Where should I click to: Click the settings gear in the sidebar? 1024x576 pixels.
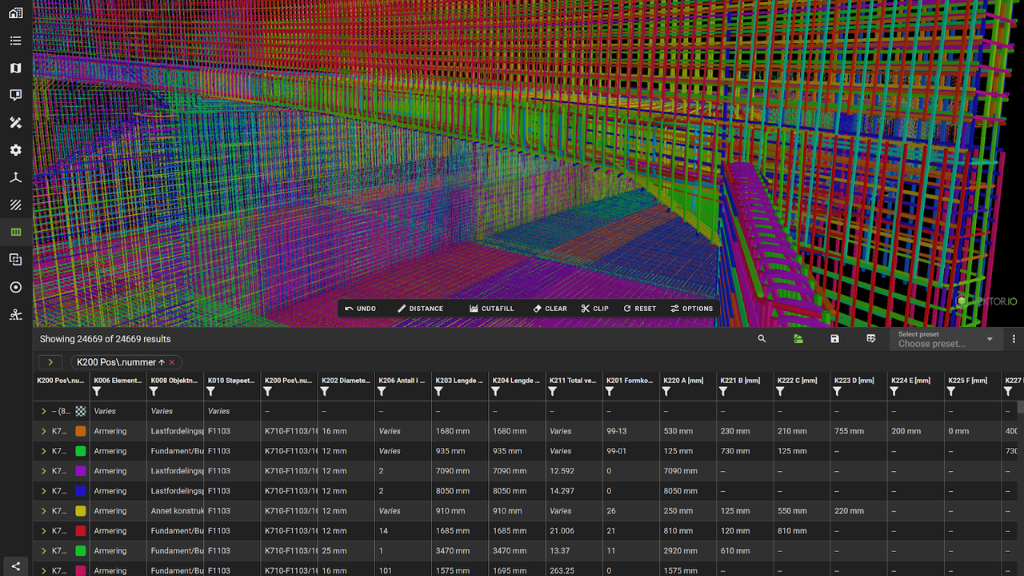coord(15,150)
